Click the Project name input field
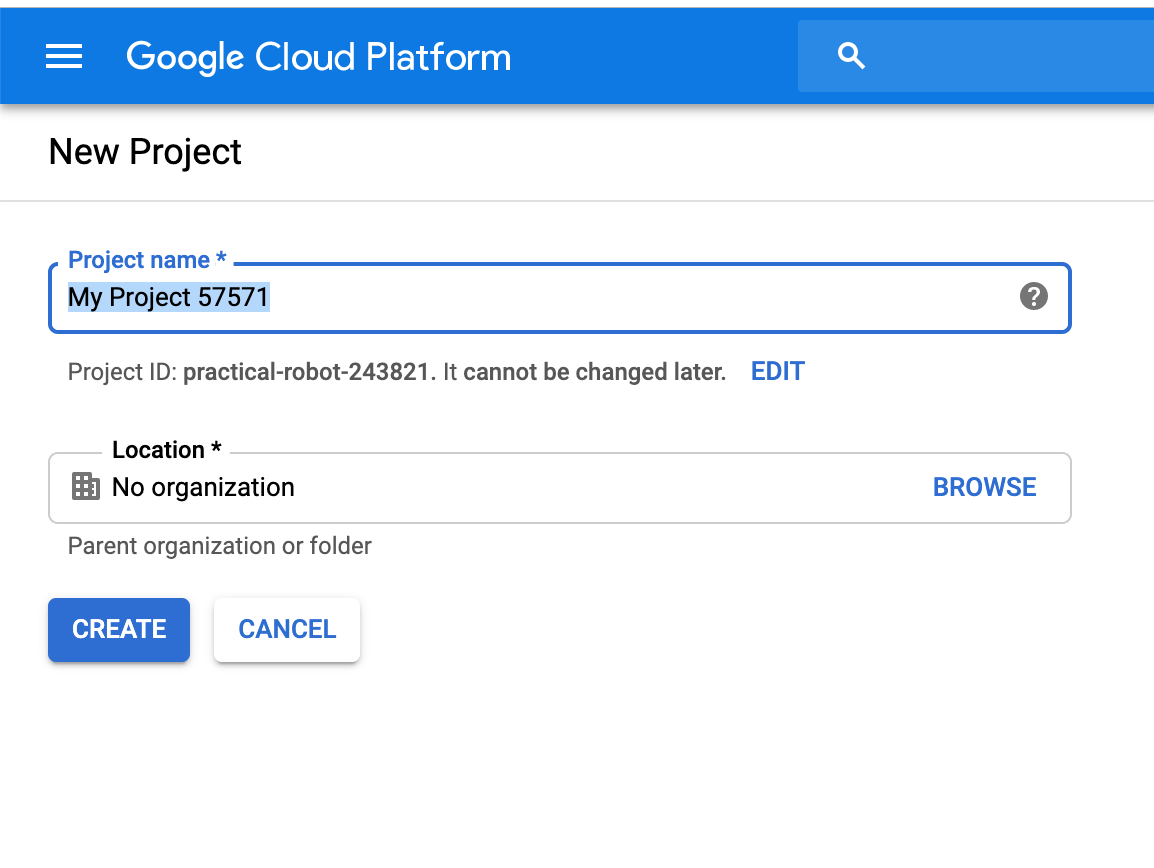Image resolution: width=1154 pixels, height=868 pixels. coord(559,297)
